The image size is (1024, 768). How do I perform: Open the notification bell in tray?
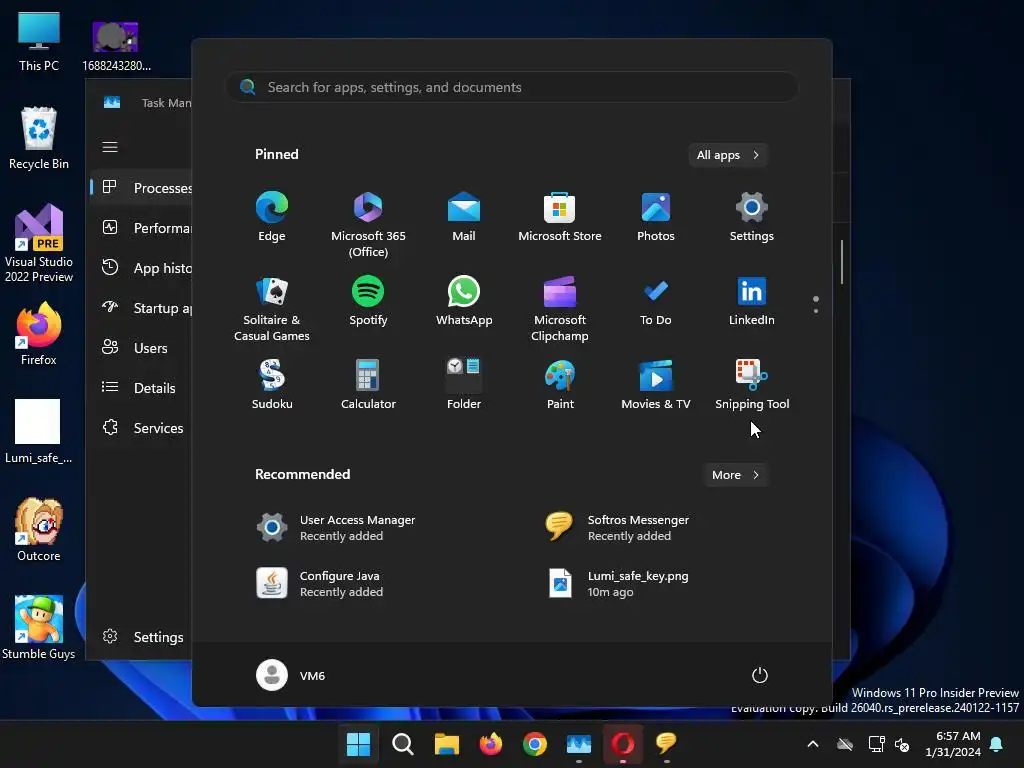[x=997, y=744]
